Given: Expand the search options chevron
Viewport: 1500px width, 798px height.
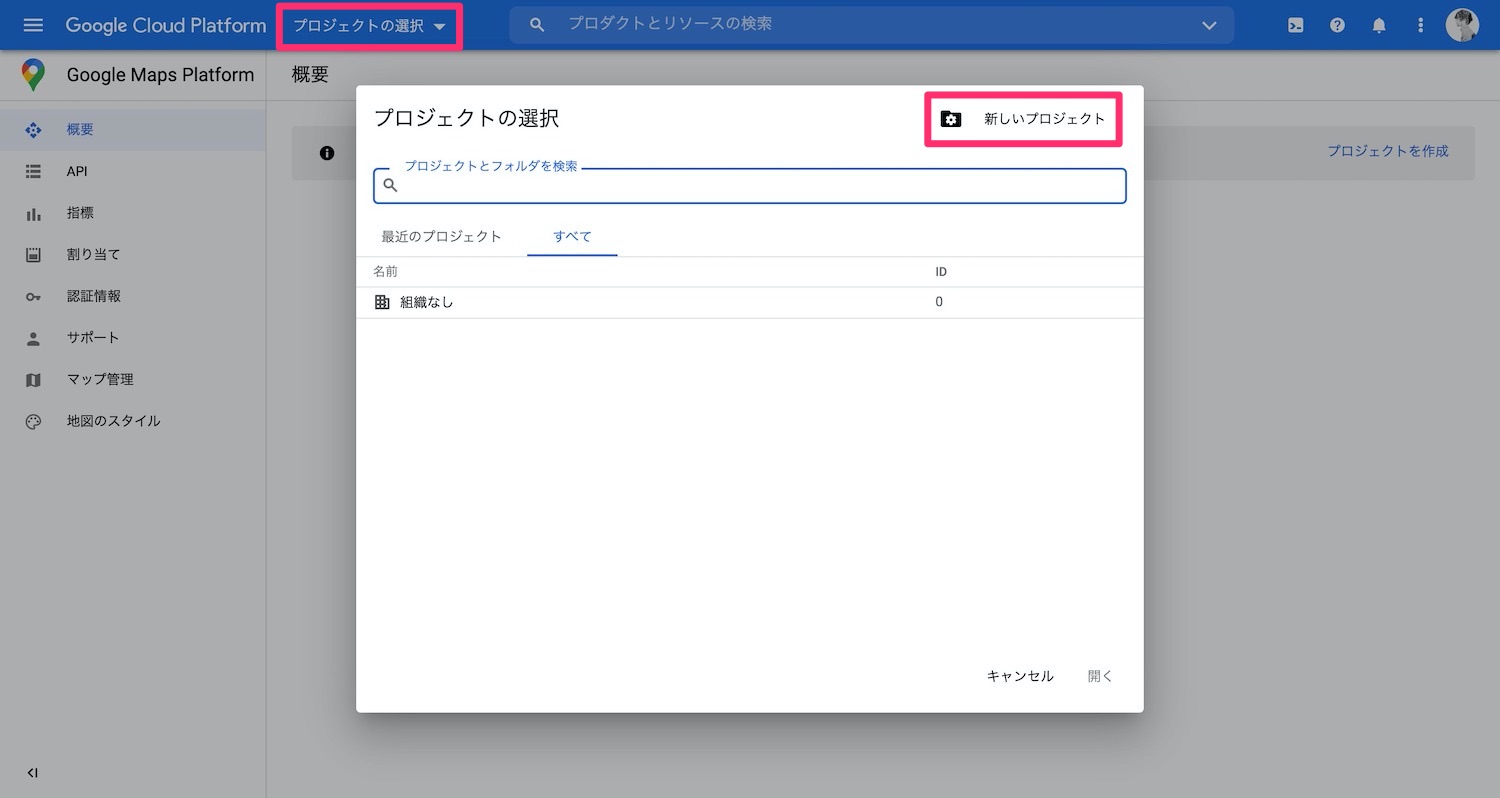Looking at the screenshot, I should (1209, 25).
